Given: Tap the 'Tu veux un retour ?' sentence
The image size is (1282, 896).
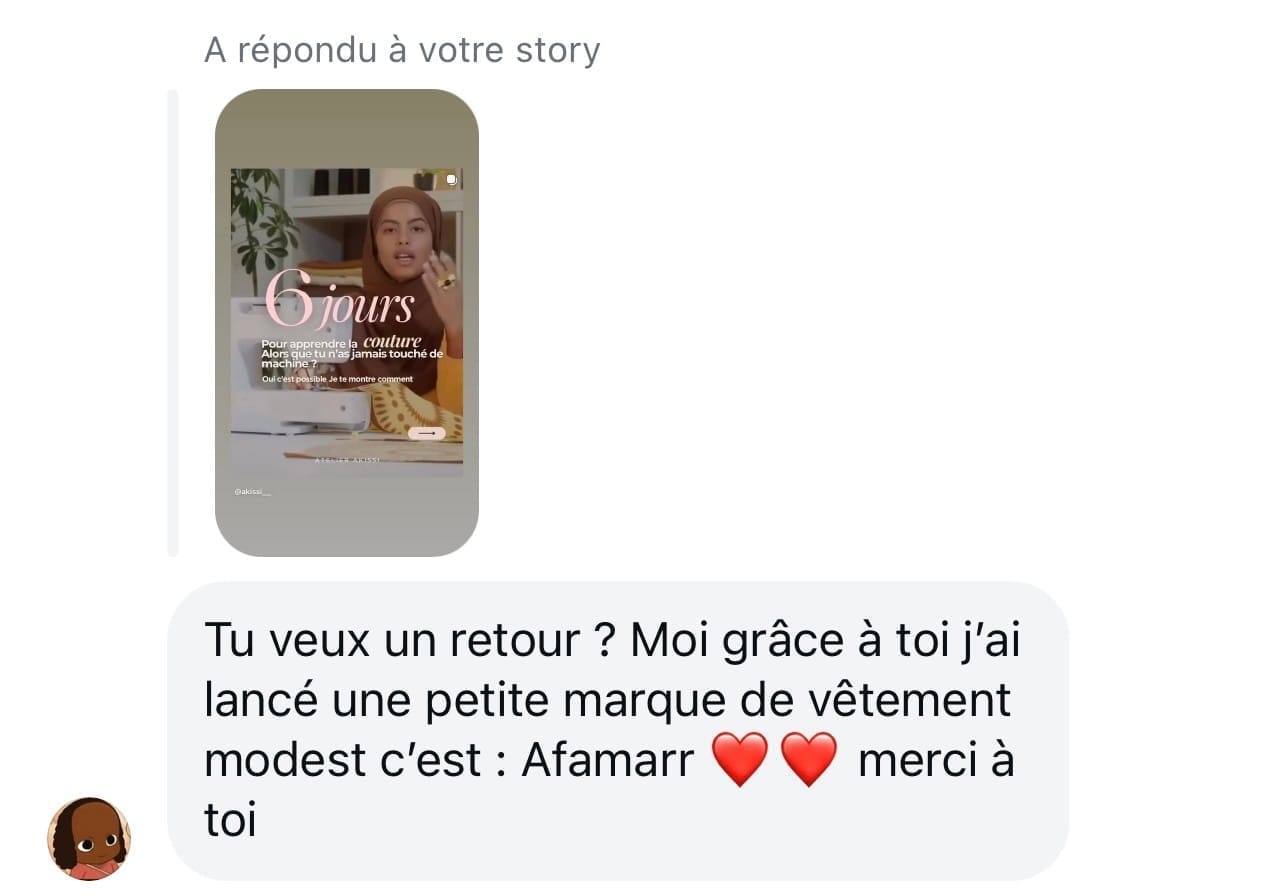Looking at the screenshot, I should coord(408,640).
